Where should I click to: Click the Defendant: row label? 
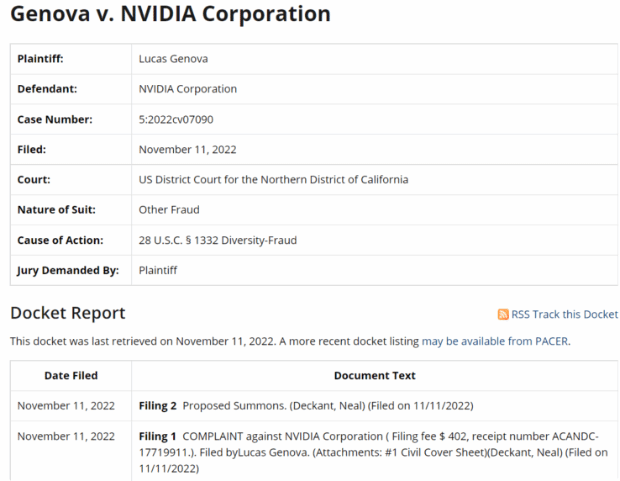47,89
